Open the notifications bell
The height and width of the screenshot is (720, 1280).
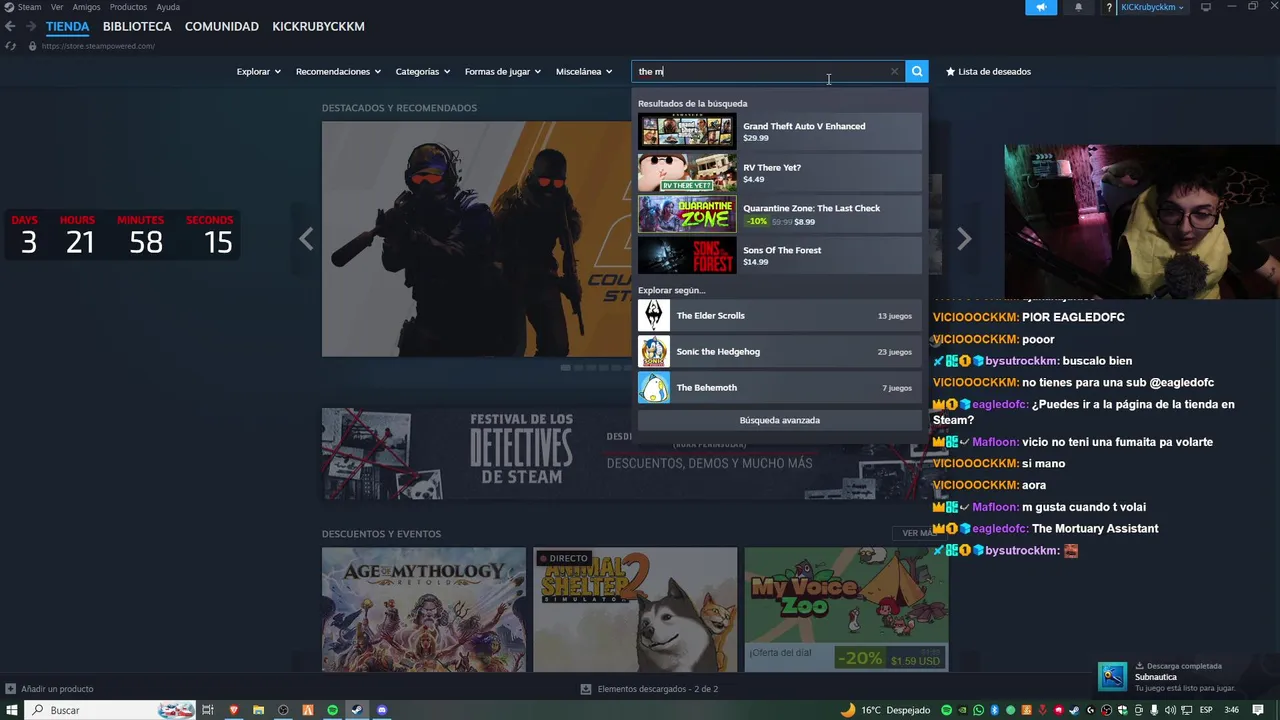pyautogui.click(x=1078, y=7)
